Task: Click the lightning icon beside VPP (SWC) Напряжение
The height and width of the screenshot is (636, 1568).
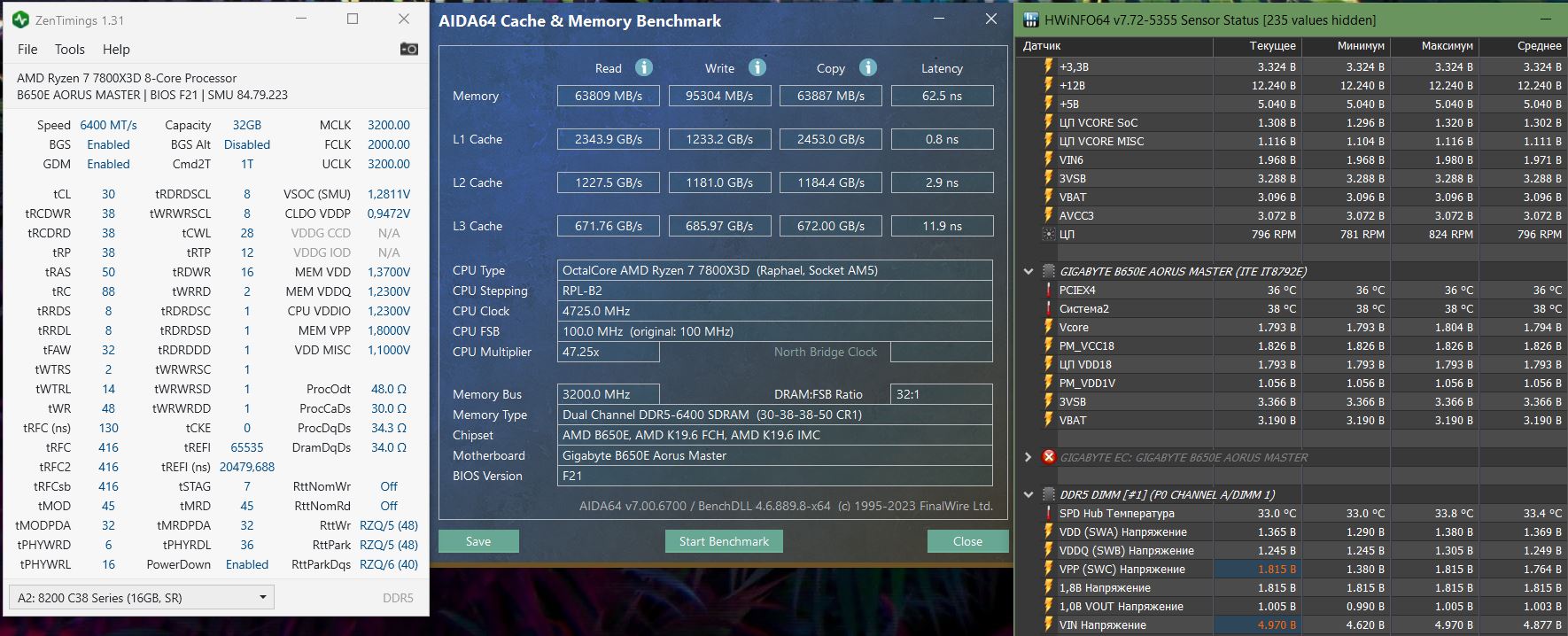Action: pos(1049,569)
